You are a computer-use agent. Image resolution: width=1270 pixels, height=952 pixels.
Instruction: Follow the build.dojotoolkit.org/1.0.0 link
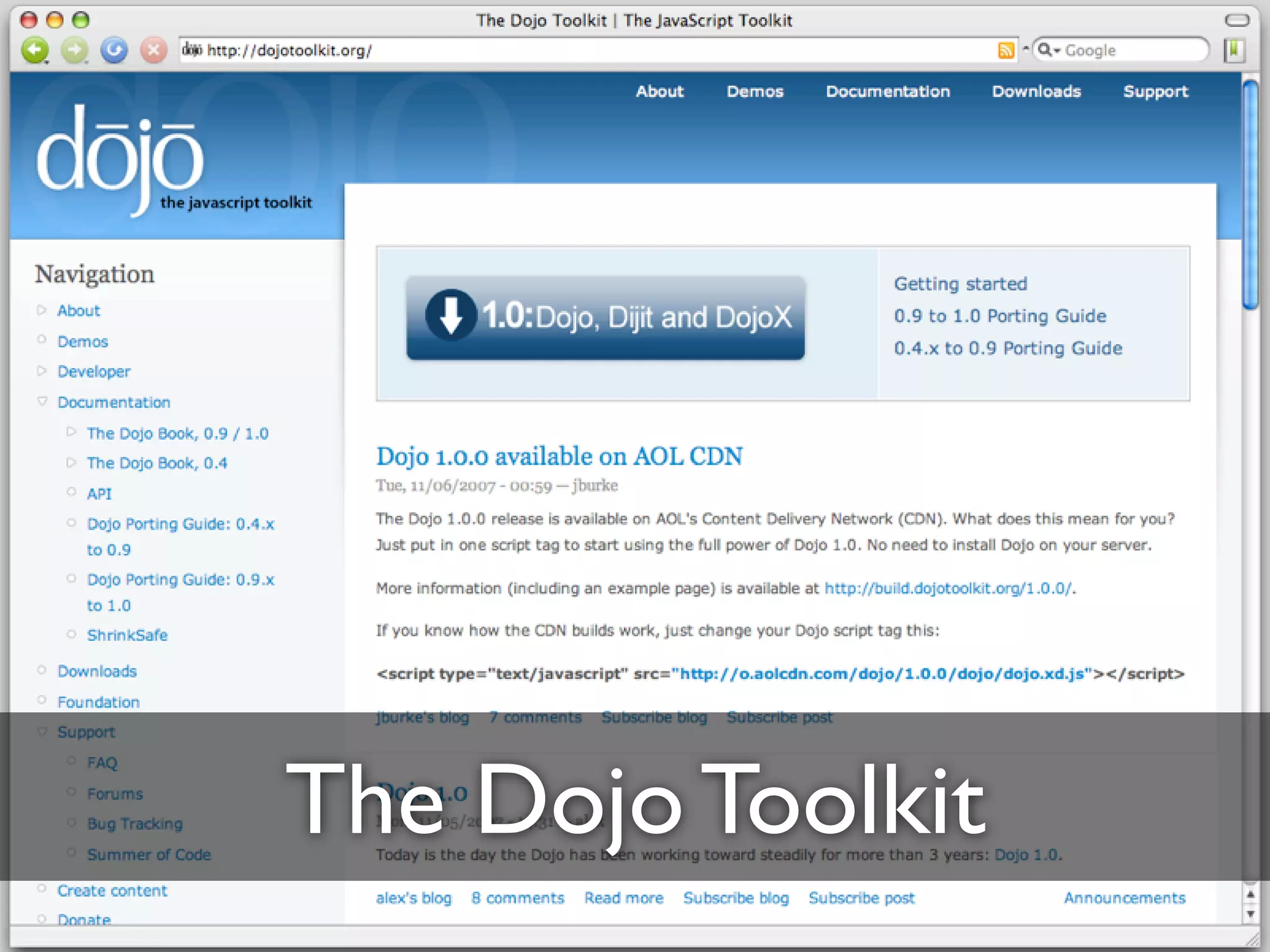coord(948,588)
